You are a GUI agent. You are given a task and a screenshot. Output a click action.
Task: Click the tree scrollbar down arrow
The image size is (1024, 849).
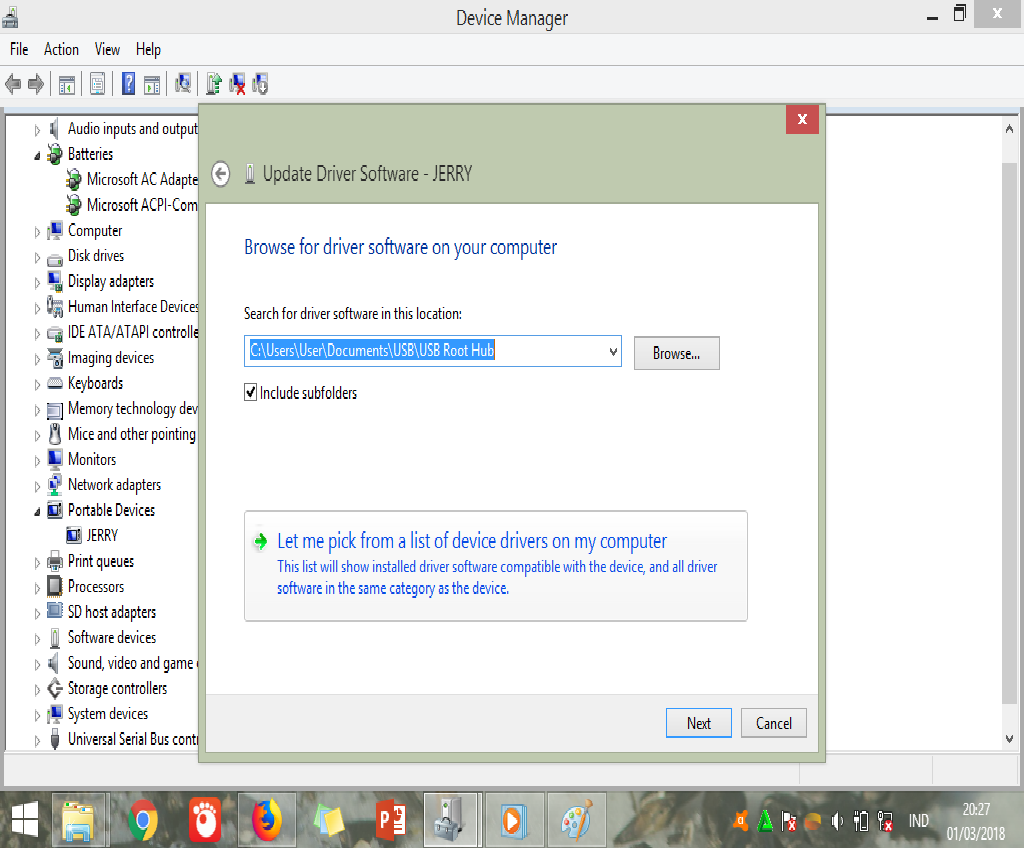pos(1010,739)
